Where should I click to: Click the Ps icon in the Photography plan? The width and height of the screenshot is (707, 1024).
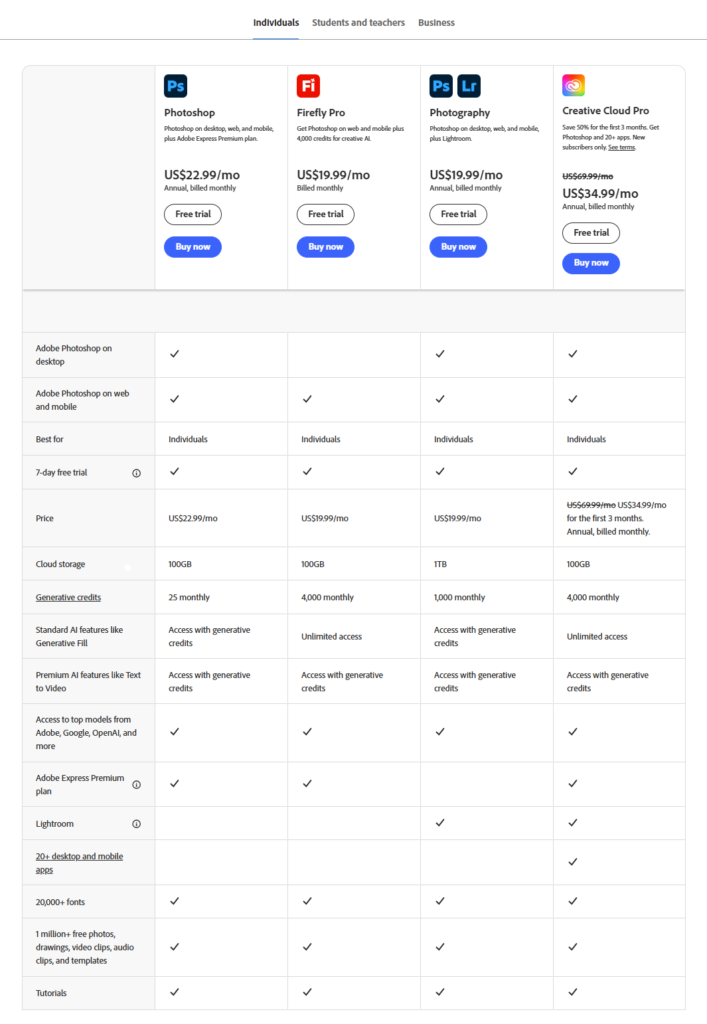[441, 86]
